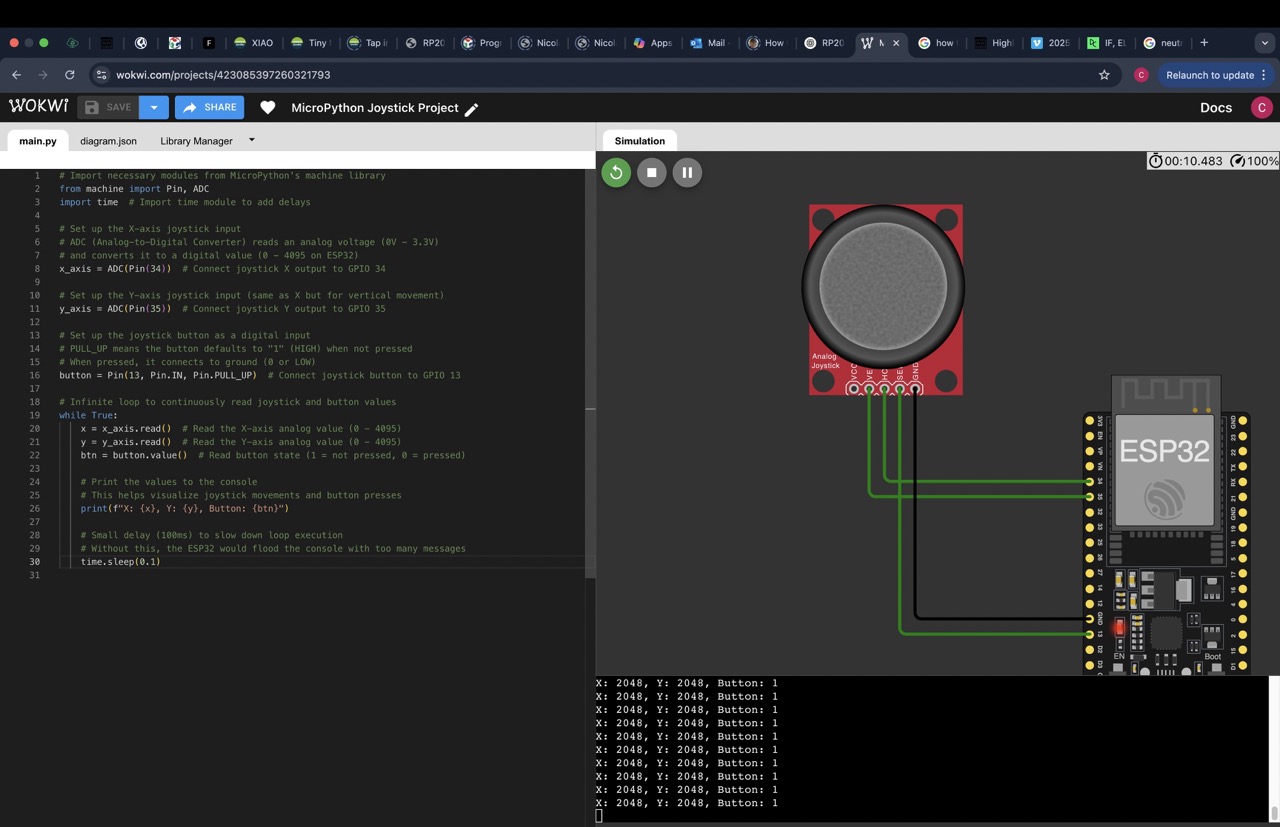Switch to the neutr browser tab
This screenshot has height=827, width=1280.
[1162, 43]
